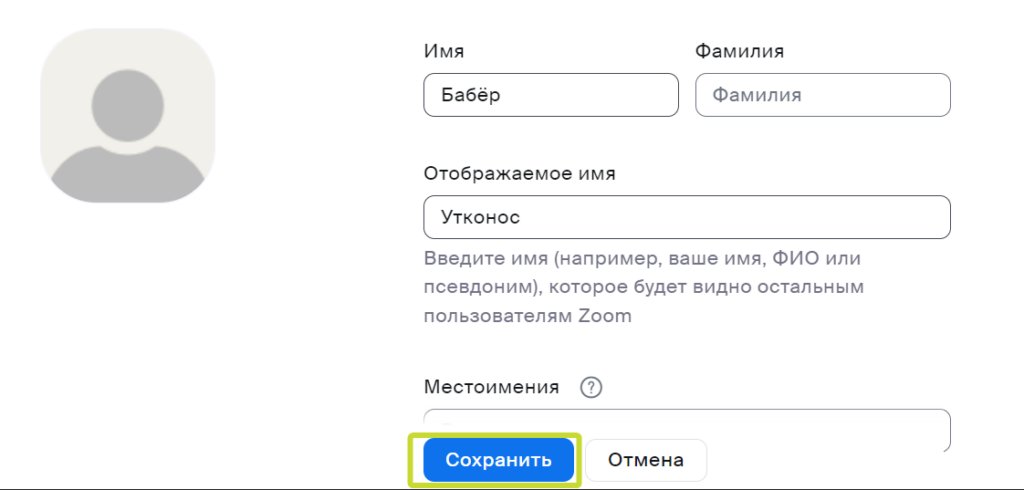Click the word Zoom in the hint
This screenshot has width=1024, height=490.
tap(605, 316)
